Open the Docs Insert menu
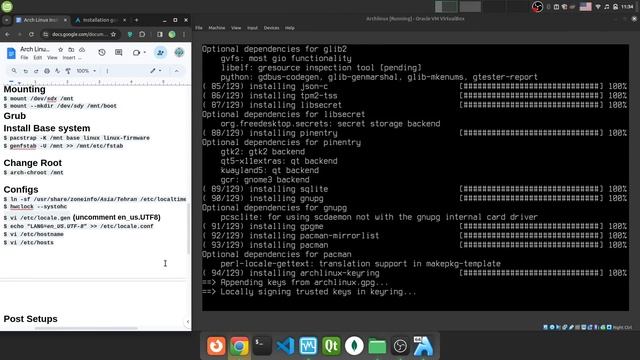 tap(69, 58)
